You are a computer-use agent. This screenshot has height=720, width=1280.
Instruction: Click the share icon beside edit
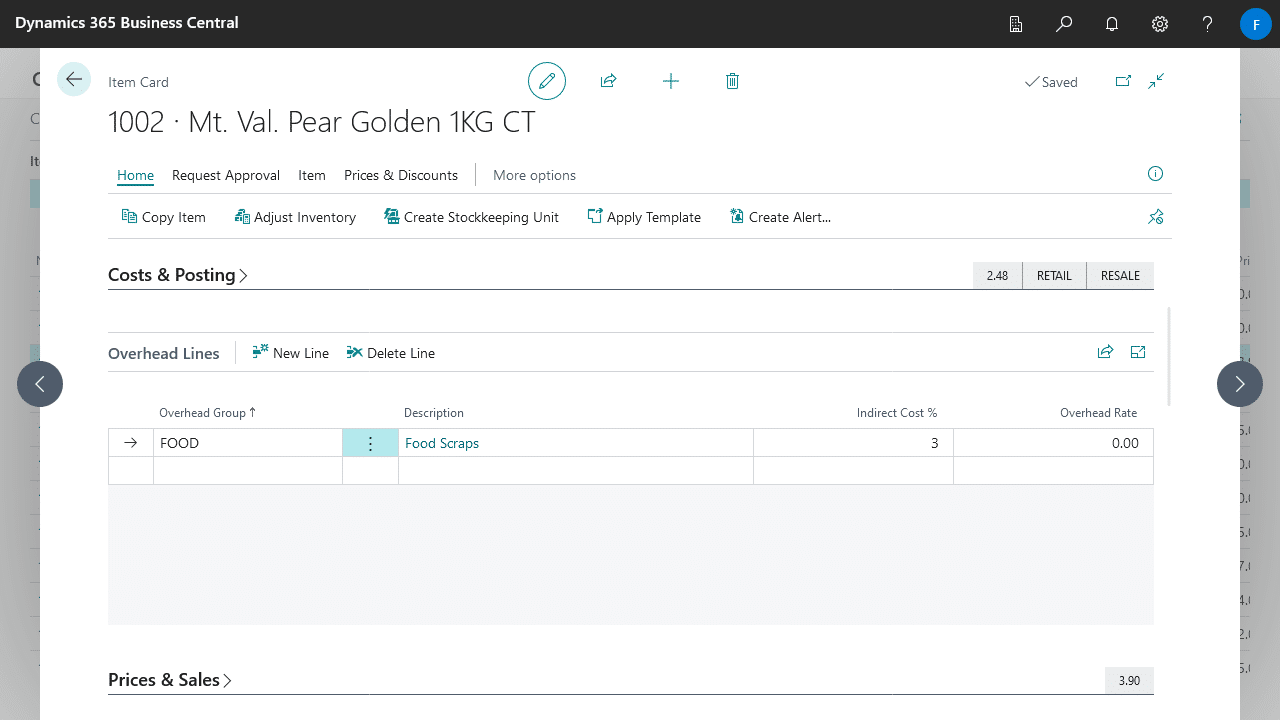tap(608, 81)
